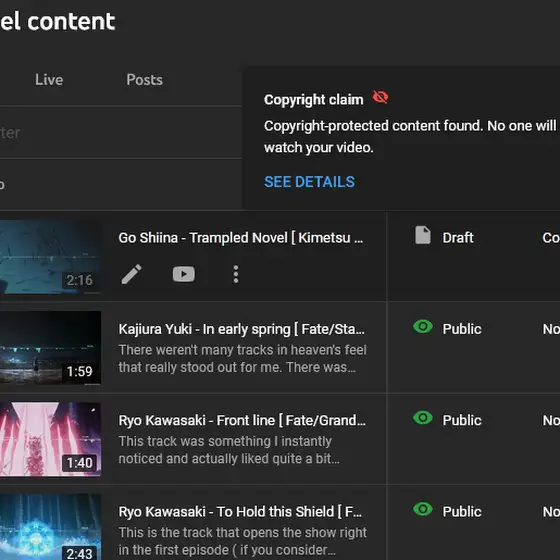This screenshot has height=560, width=560.
Task: Switch to the Posts tab
Action: click(144, 80)
